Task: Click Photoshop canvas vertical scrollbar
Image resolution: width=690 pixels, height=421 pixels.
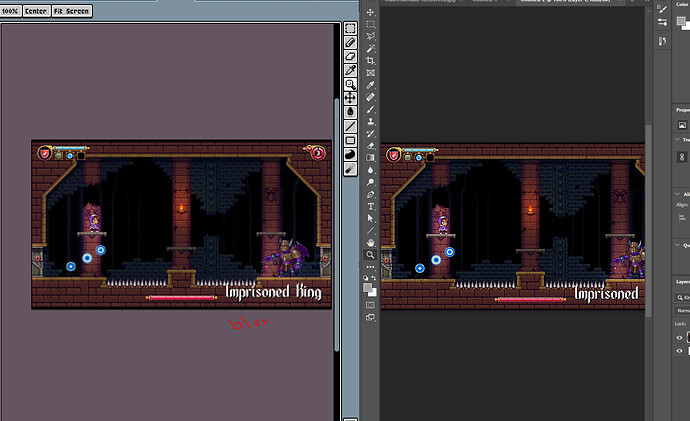Action: coord(648,220)
